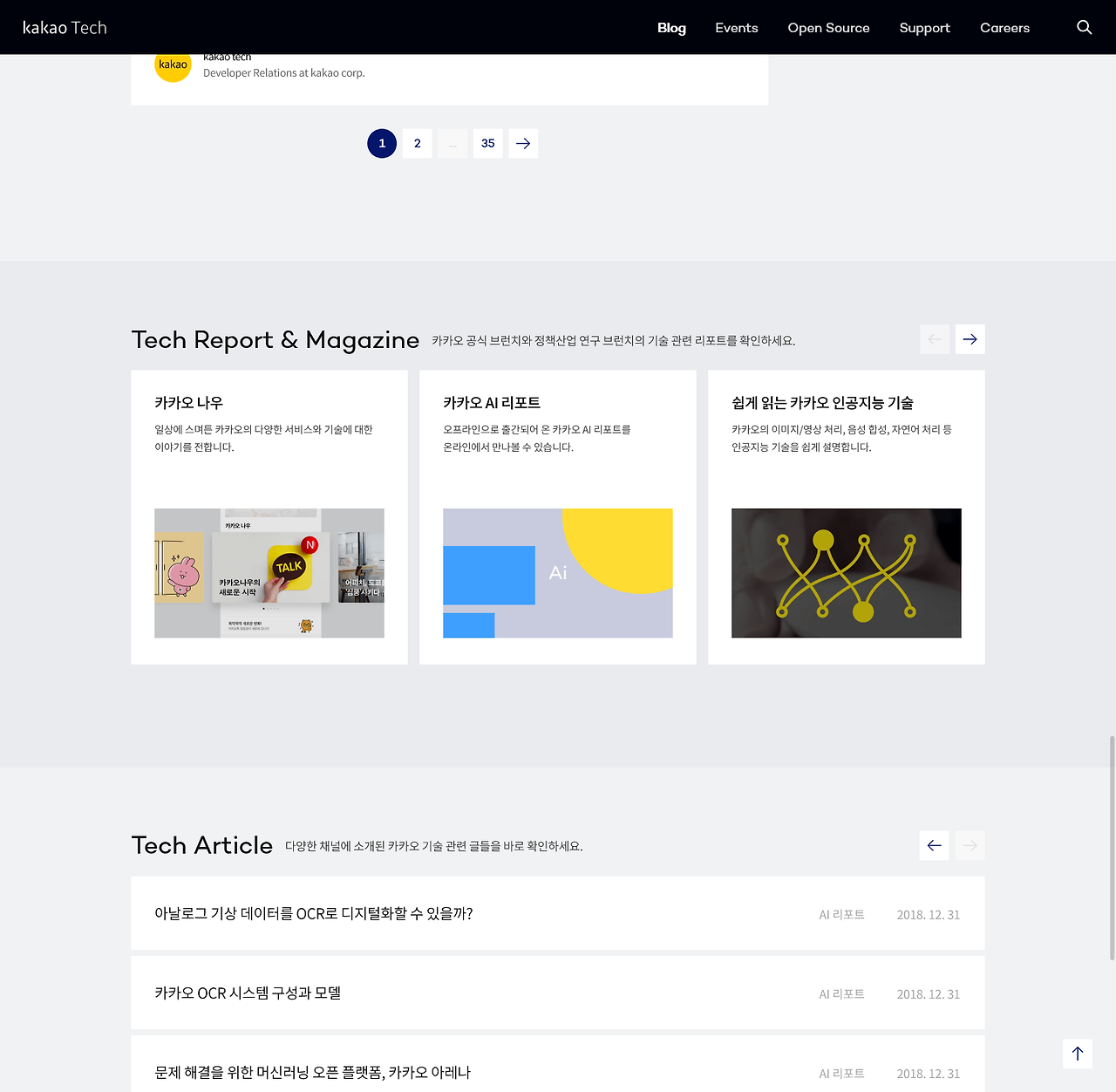The height and width of the screenshot is (1092, 1116).
Task: Open the Open Source menu
Action: (x=828, y=28)
